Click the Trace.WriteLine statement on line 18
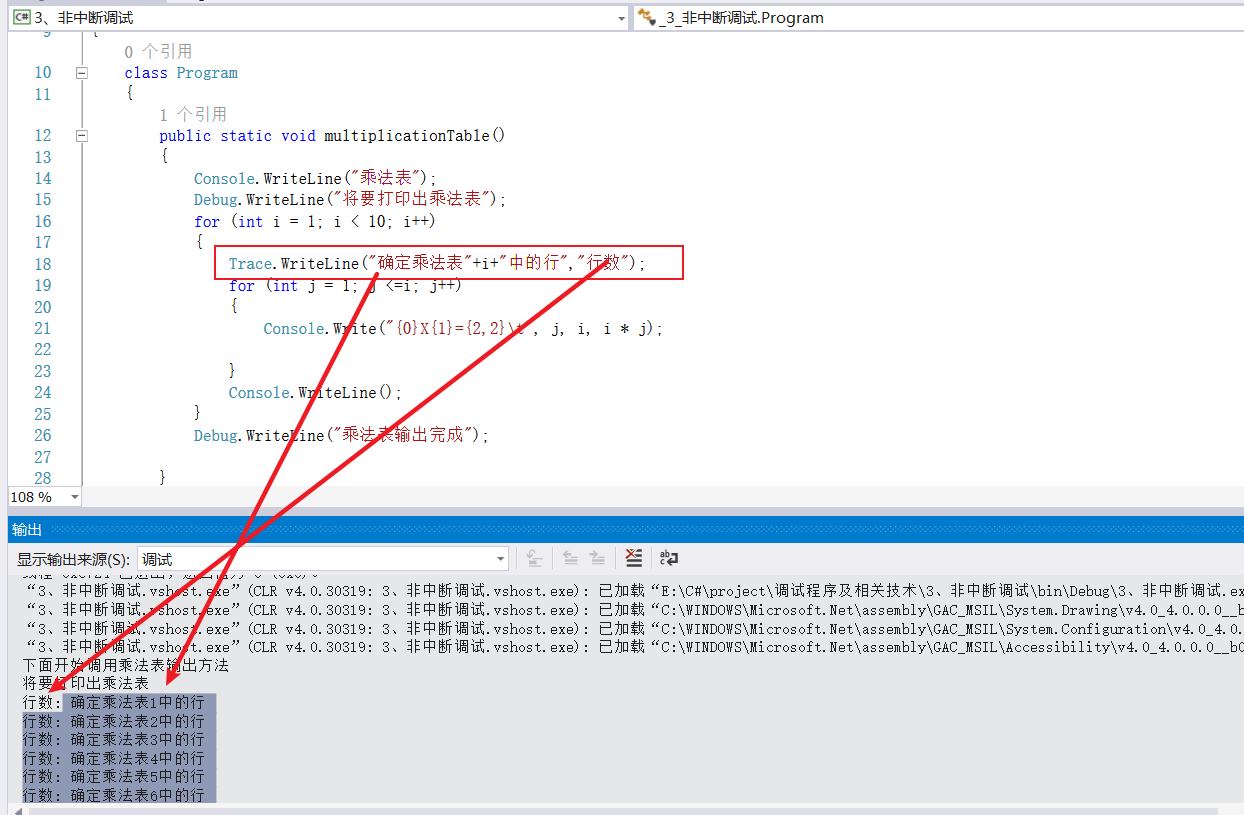The height and width of the screenshot is (815, 1244). (x=438, y=264)
